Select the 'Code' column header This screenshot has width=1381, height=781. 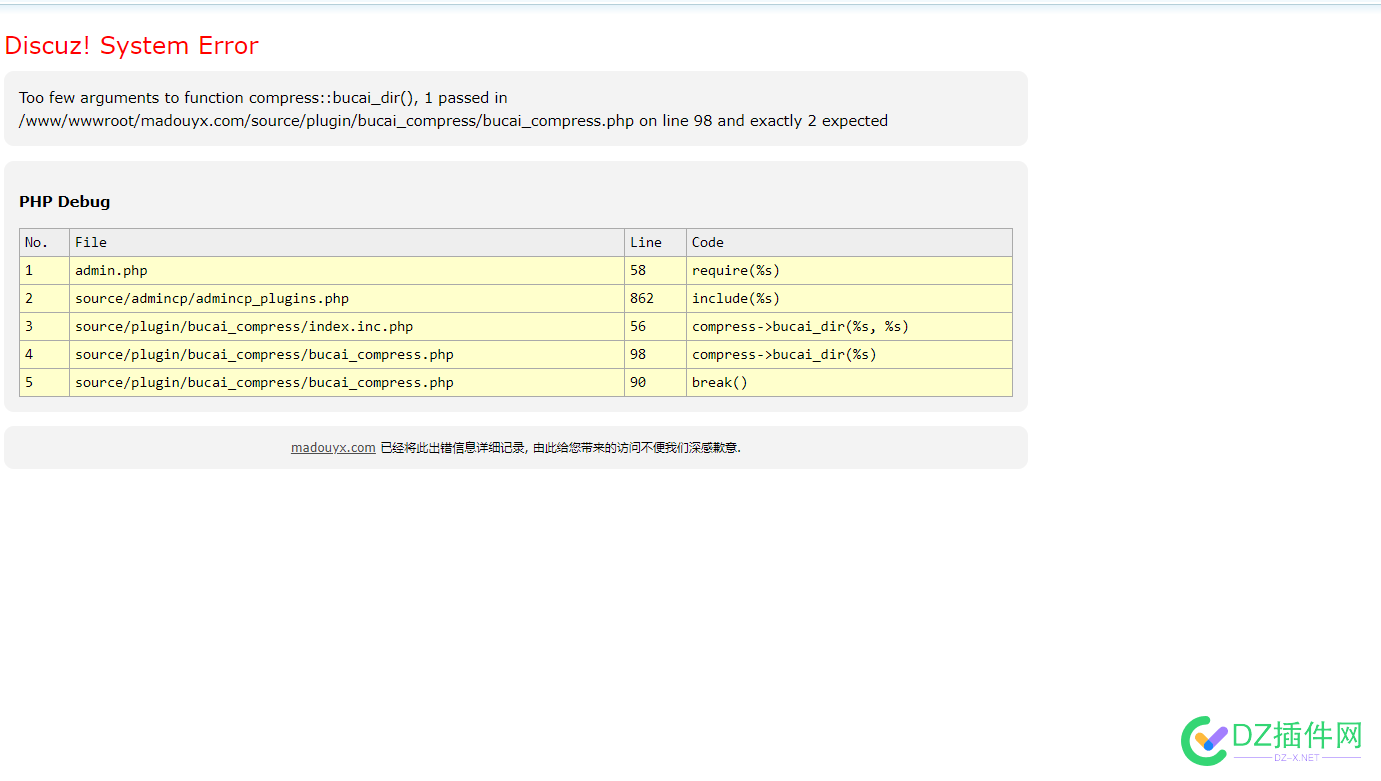coord(849,242)
